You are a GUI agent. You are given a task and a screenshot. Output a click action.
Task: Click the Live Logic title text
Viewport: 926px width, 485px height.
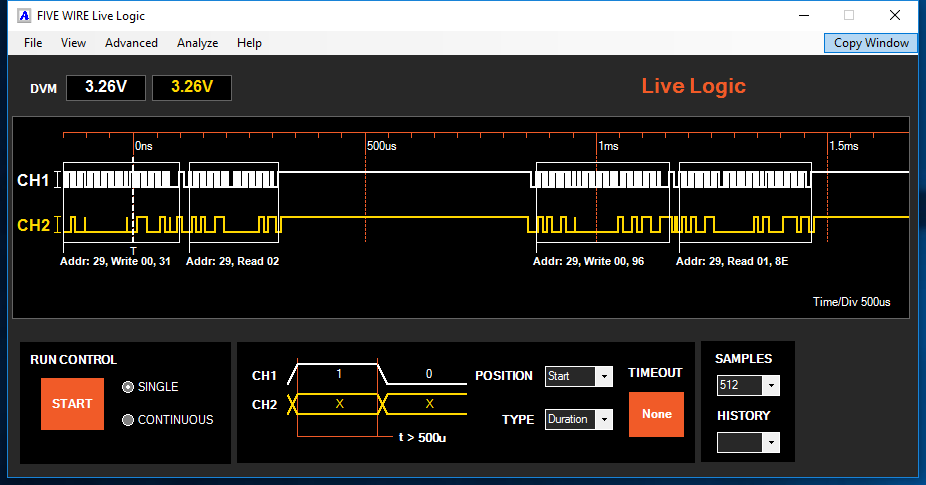pos(693,86)
